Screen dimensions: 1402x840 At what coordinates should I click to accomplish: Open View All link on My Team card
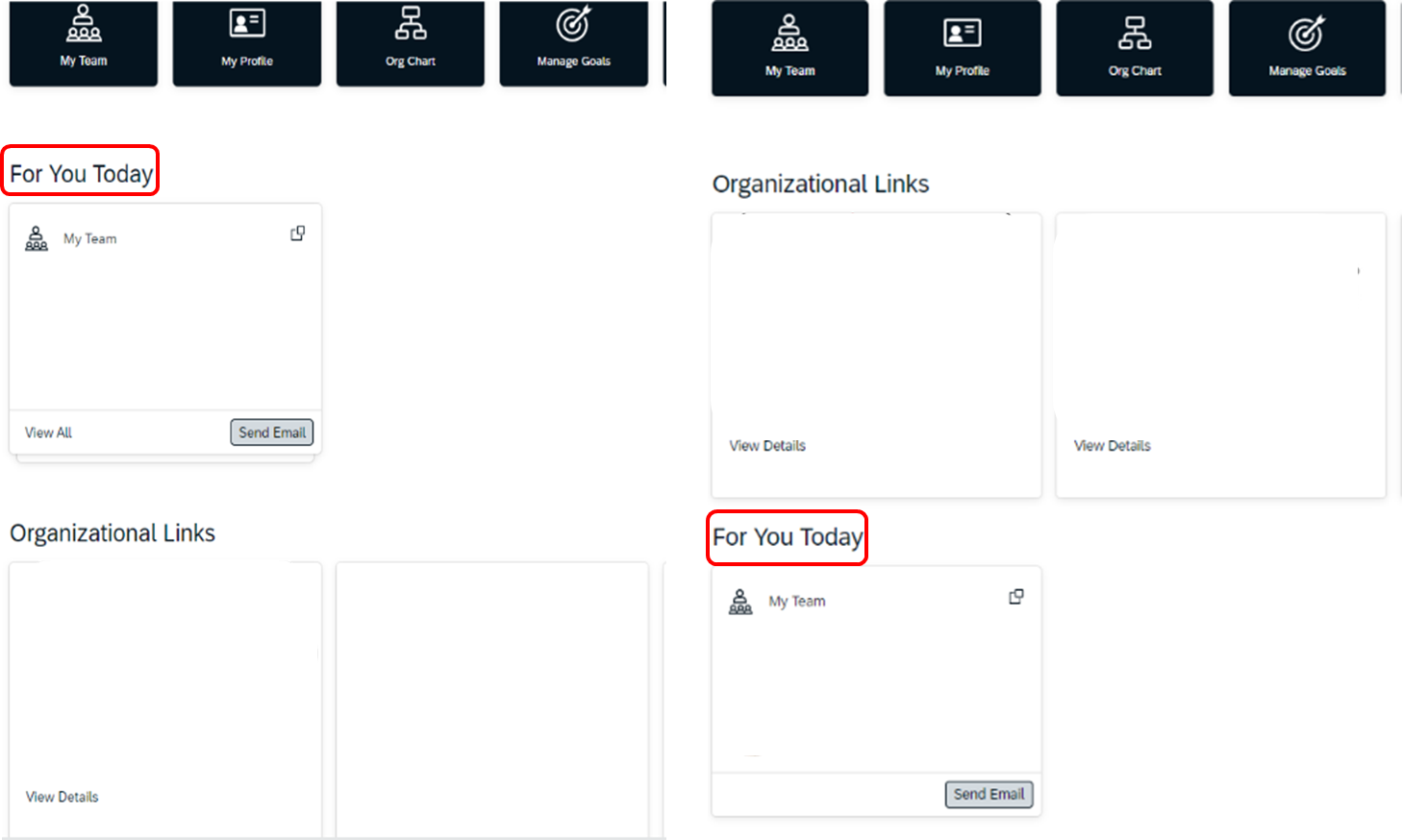[x=48, y=432]
